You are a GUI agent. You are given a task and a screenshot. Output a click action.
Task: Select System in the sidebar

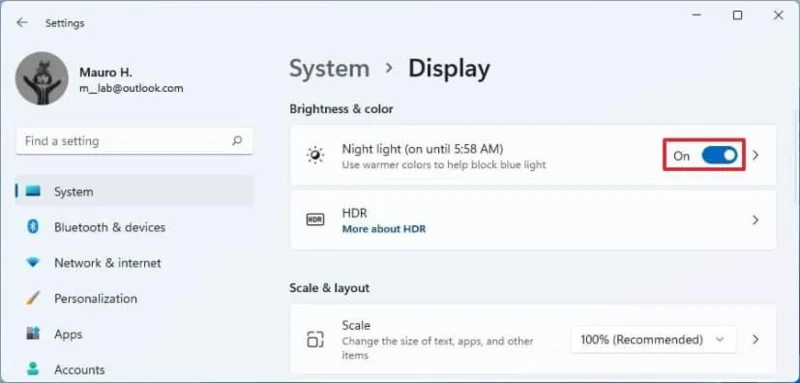(x=134, y=191)
